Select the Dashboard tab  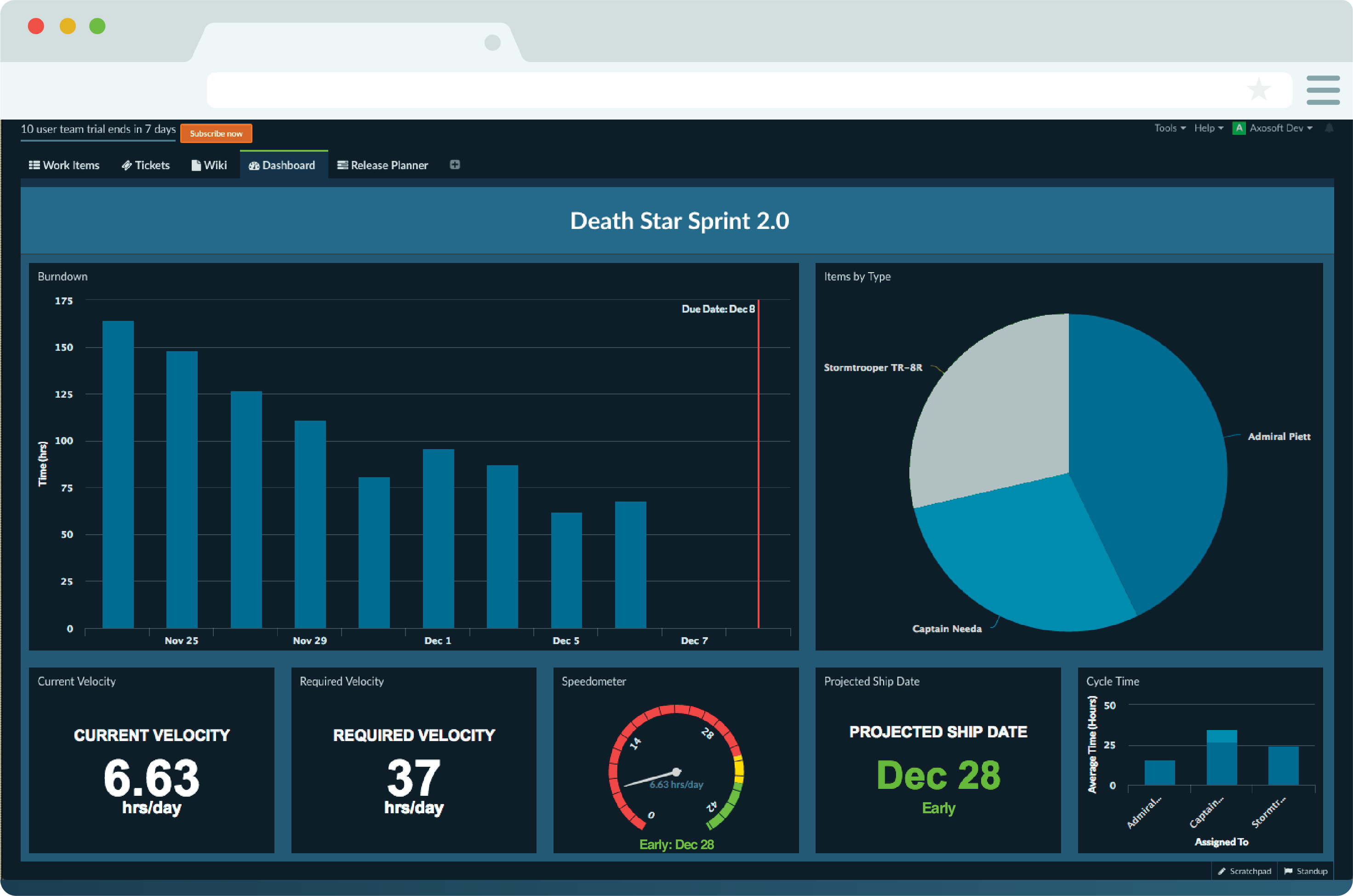click(x=283, y=165)
